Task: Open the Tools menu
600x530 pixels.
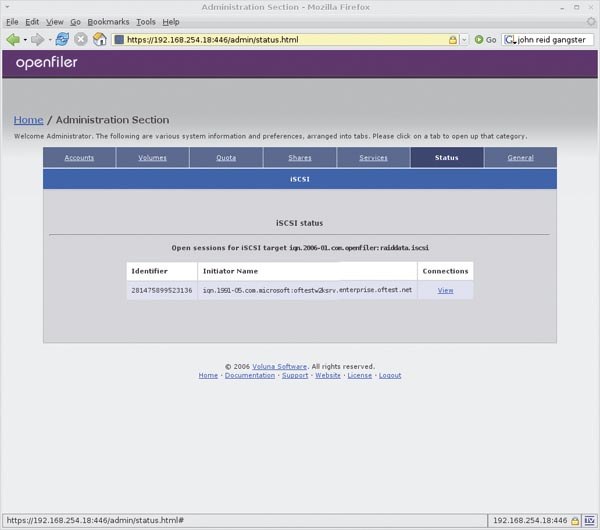Action: pos(146,22)
